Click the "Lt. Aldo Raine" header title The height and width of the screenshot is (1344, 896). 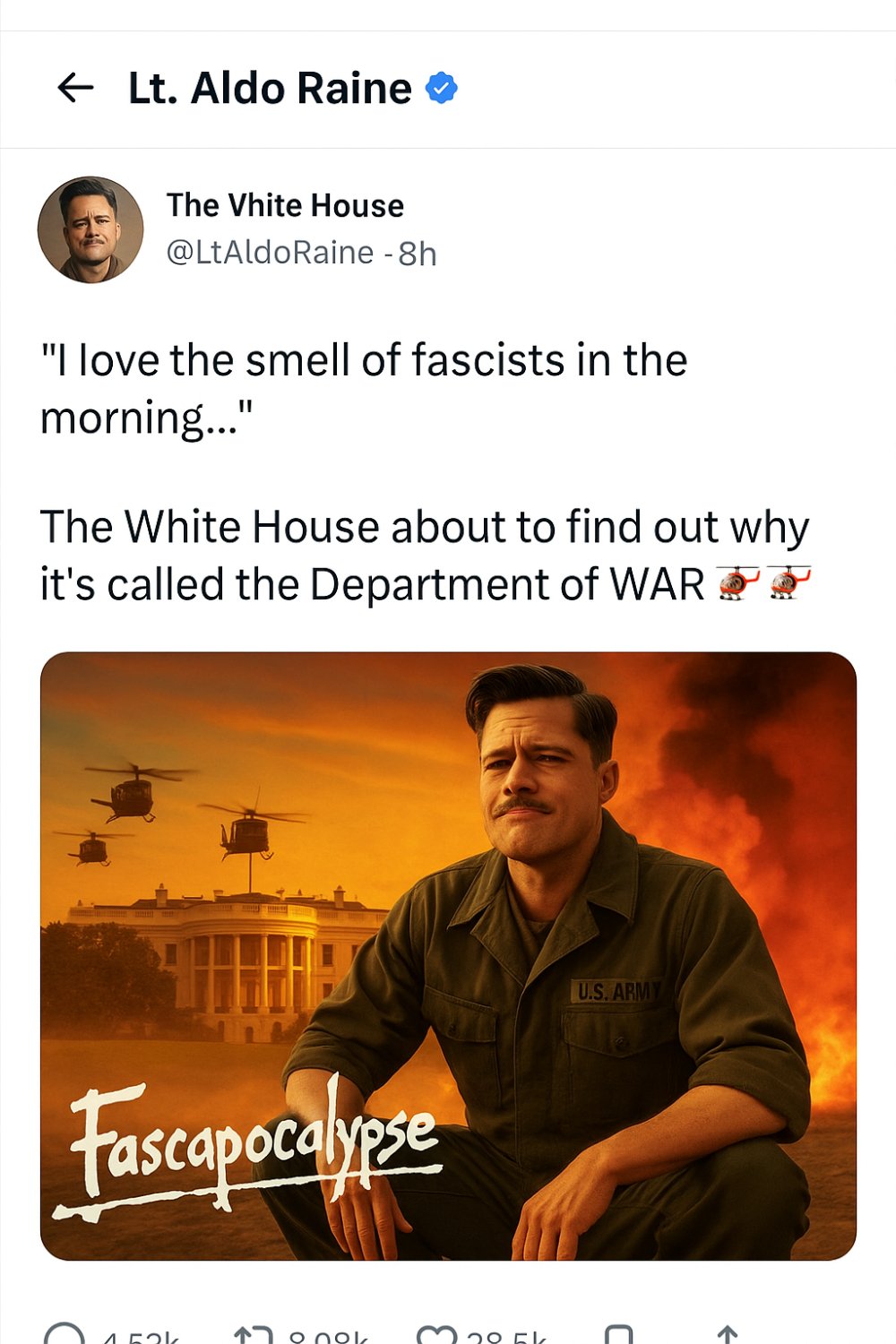[270, 88]
